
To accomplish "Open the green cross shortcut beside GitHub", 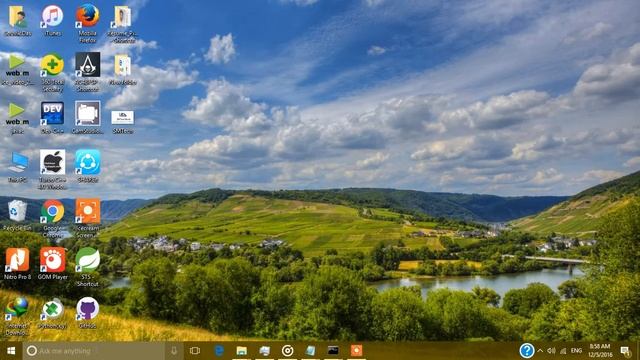I will [x=52, y=313].
